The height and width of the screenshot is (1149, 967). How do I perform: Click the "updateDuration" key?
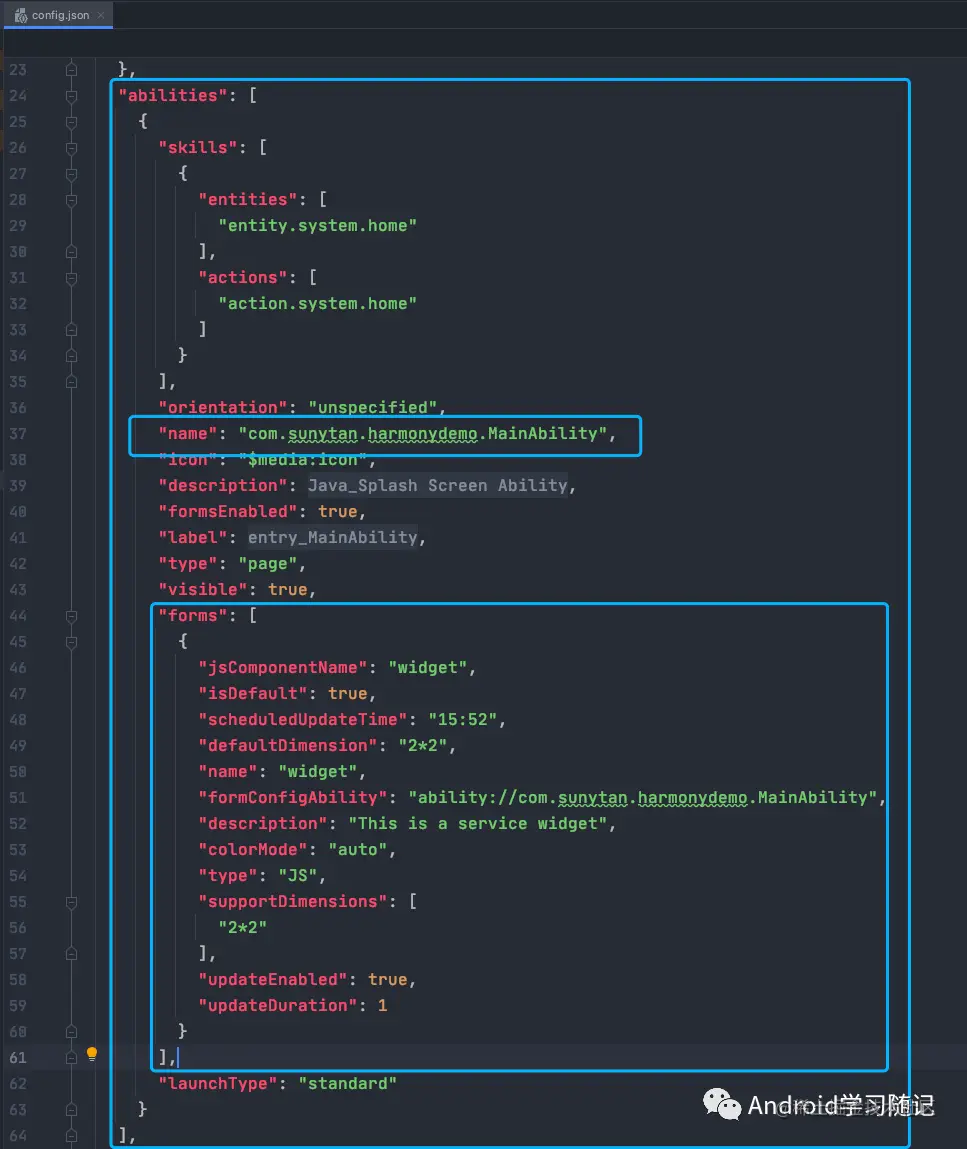[x=278, y=1005]
